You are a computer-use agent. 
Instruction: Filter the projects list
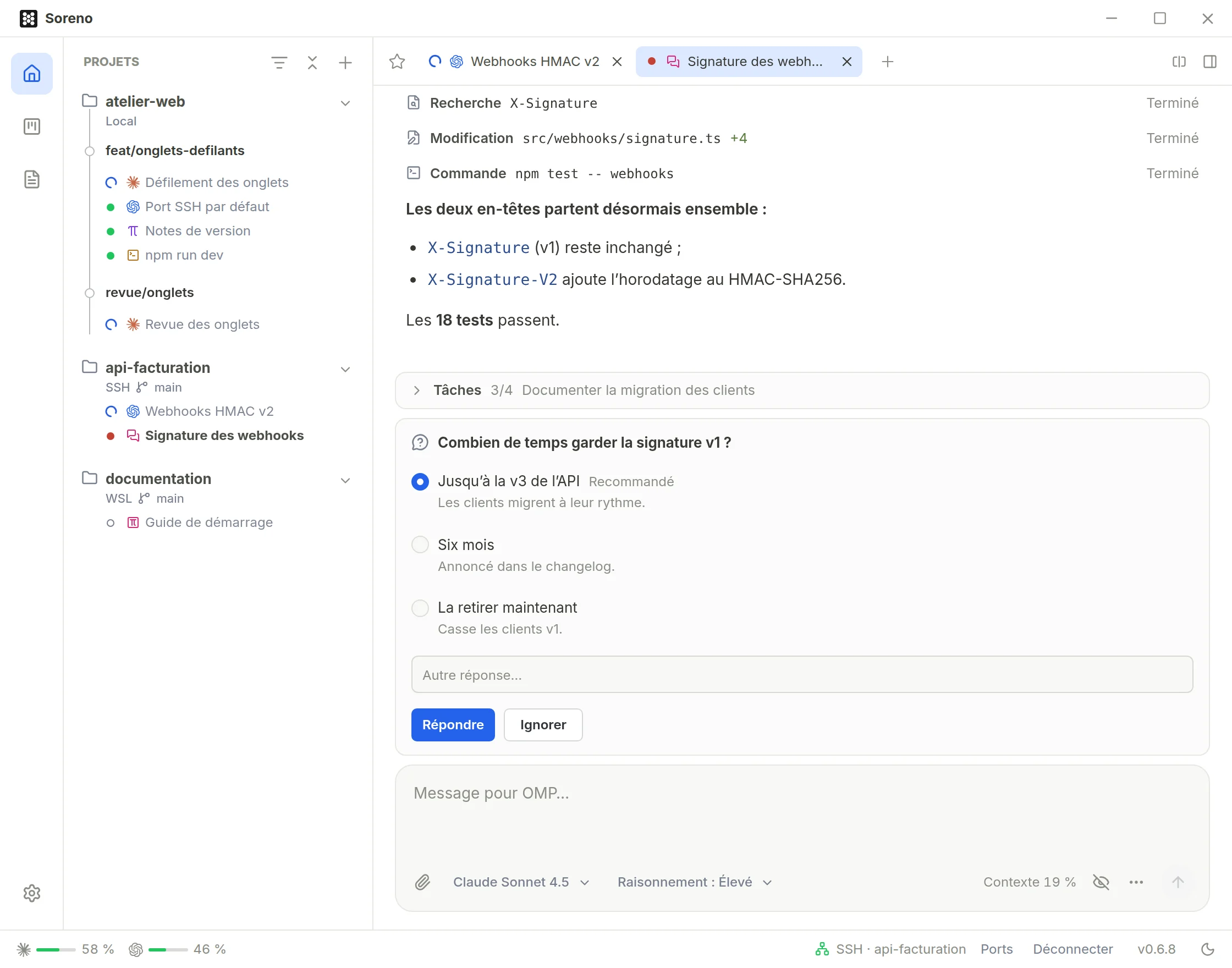click(x=279, y=62)
